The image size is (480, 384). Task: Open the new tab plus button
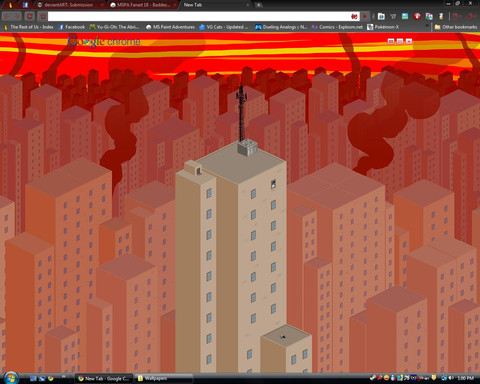tap(259, 5)
